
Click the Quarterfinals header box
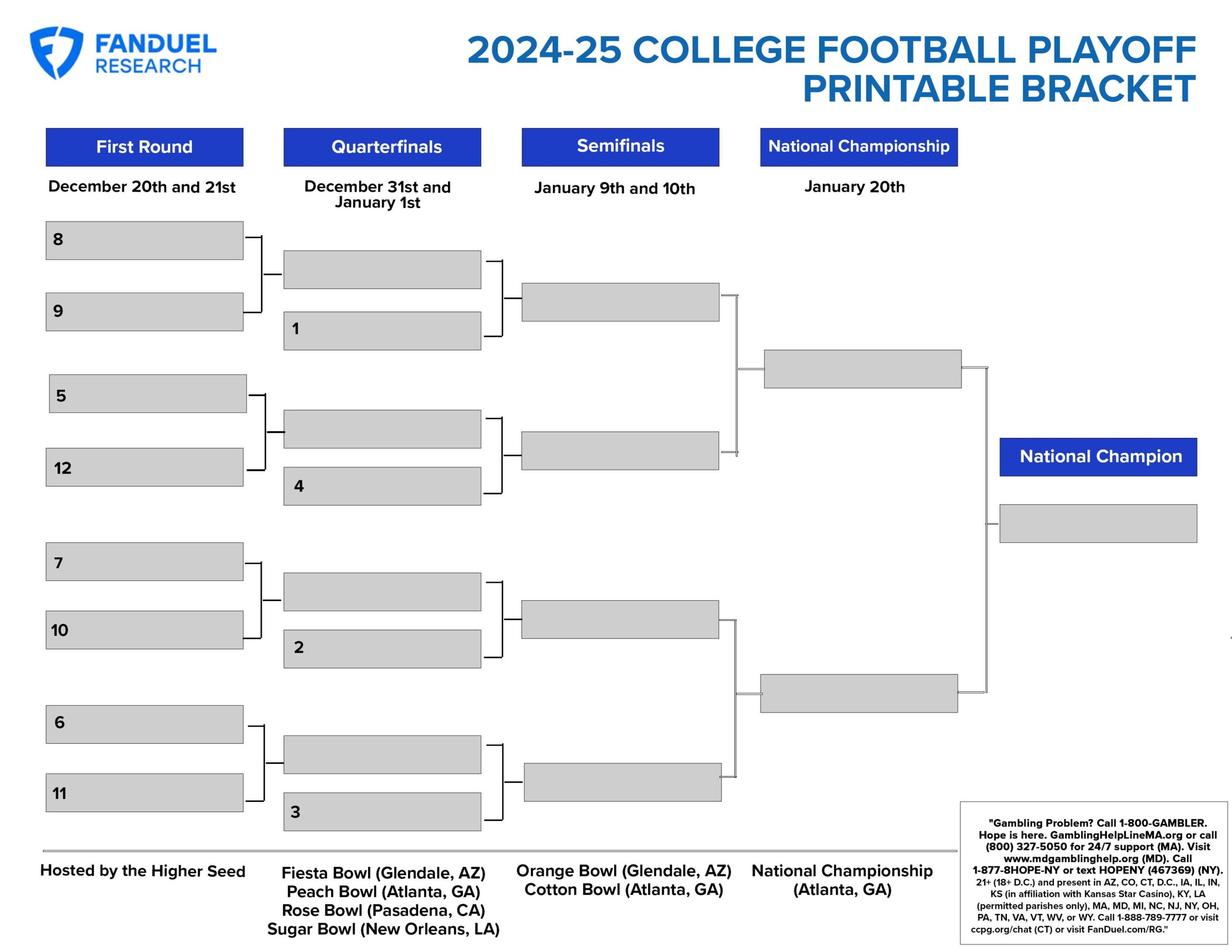[x=382, y=147]
